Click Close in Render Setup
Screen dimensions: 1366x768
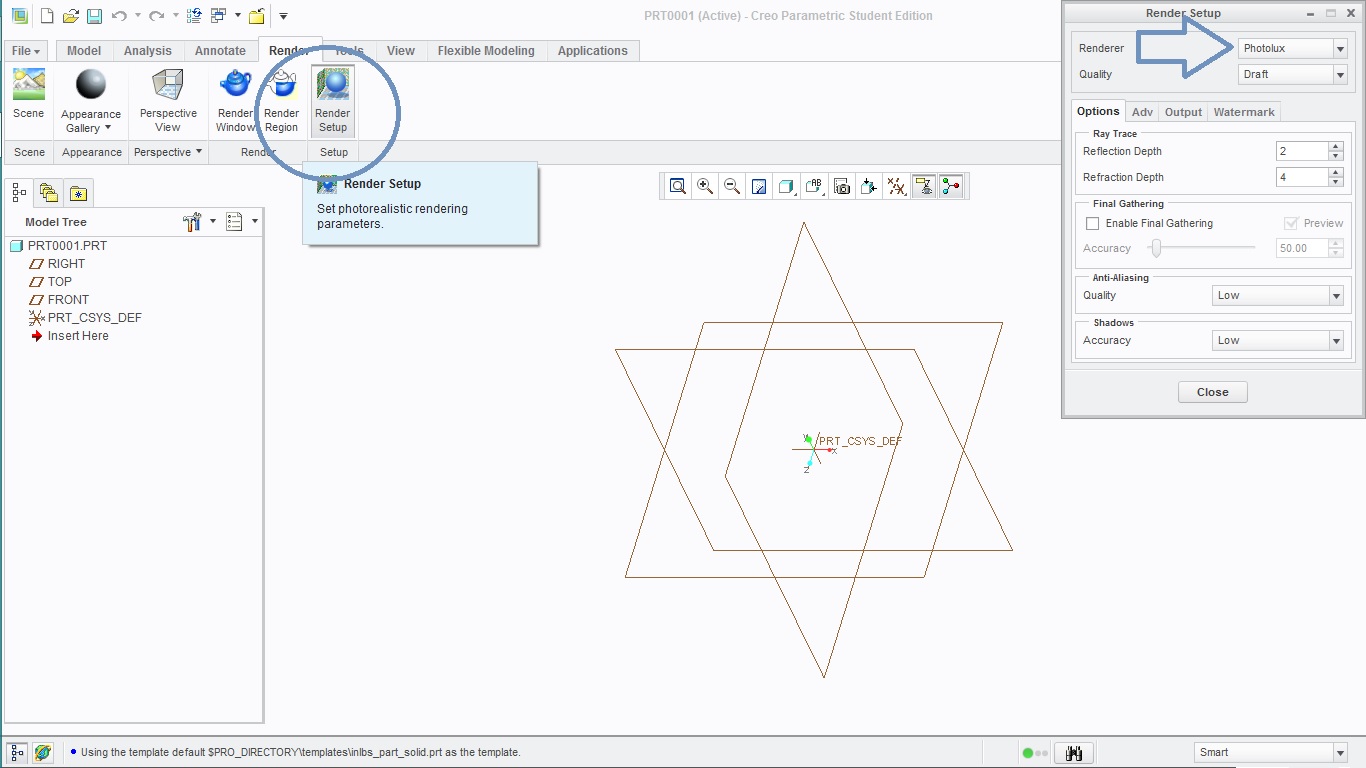coord(1213,392)
